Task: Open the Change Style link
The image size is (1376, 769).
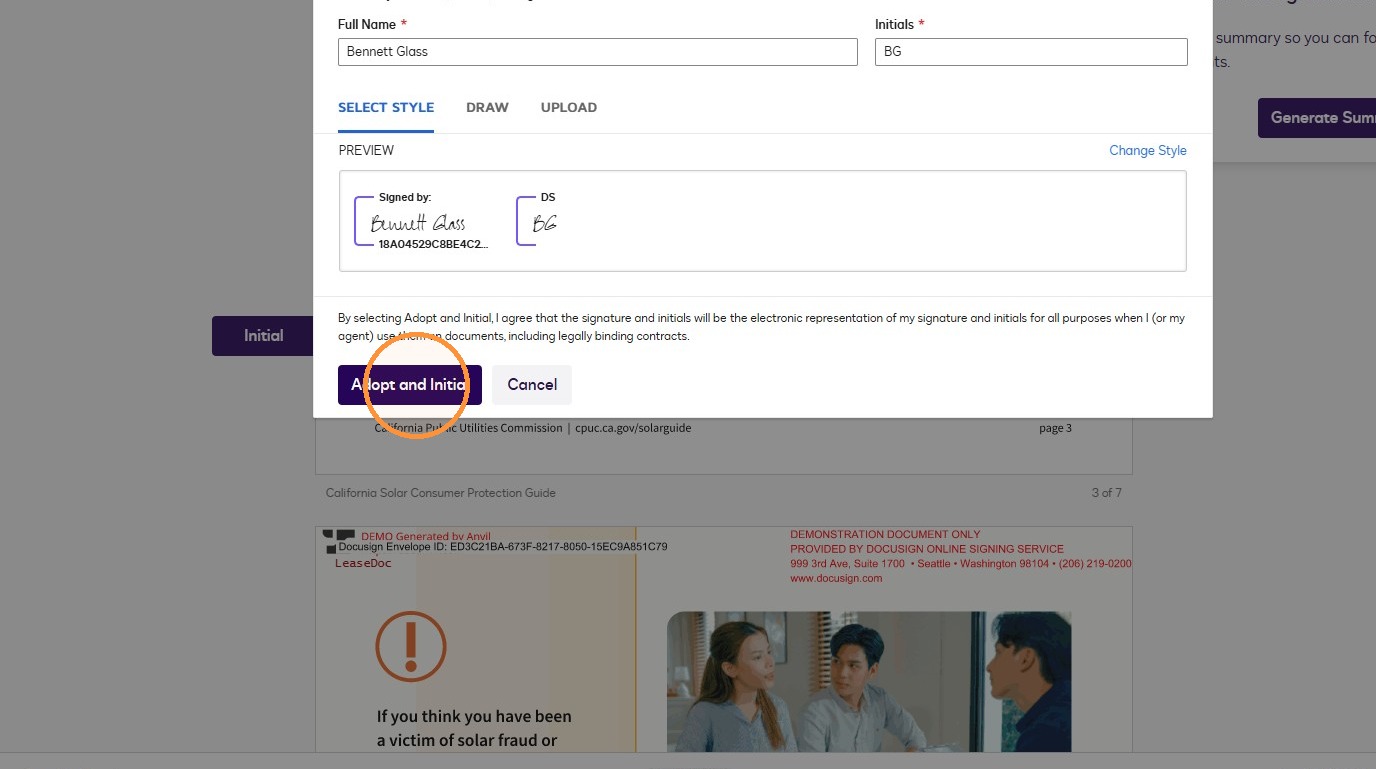Action: [1148, 151]
